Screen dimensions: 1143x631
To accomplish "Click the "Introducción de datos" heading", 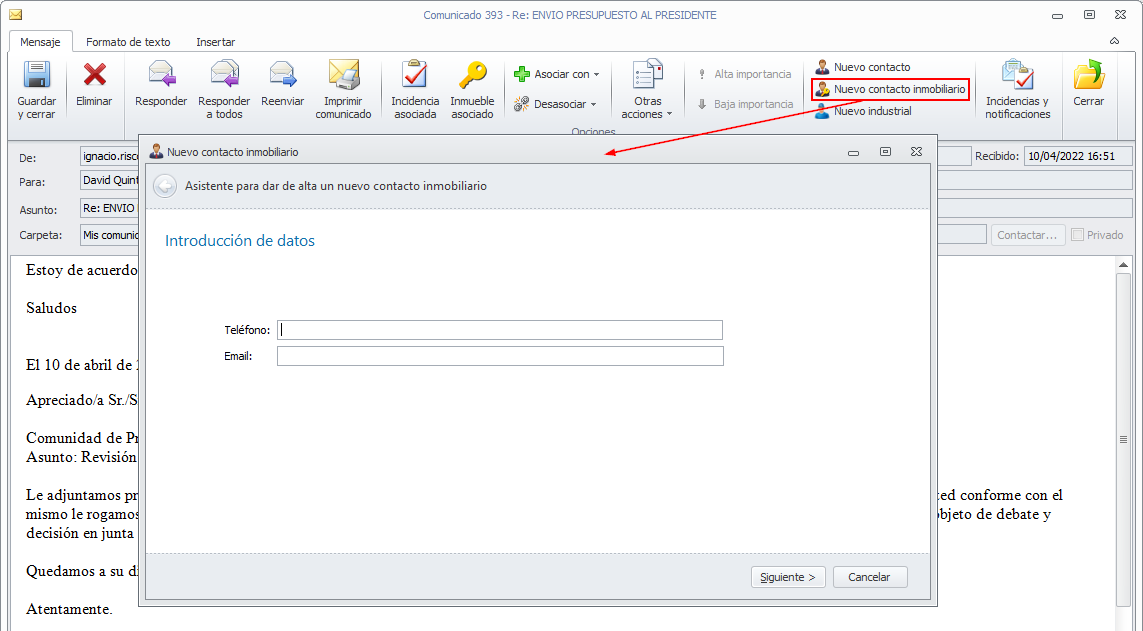I will 240,240.
